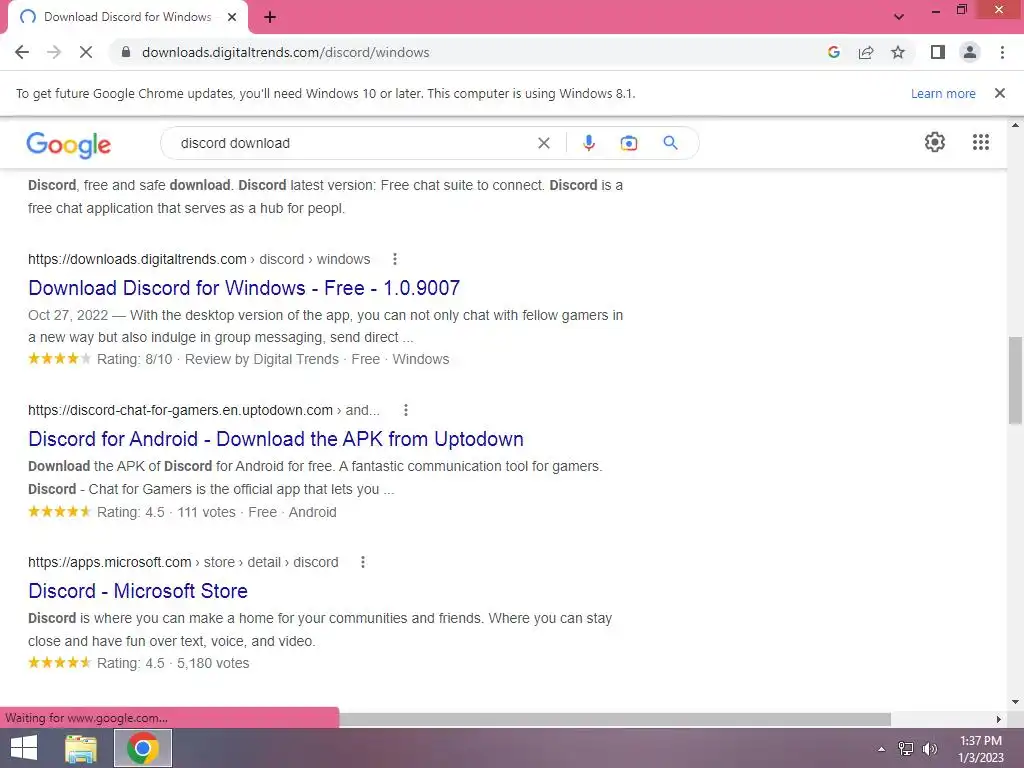Click the scroll-down arrow of the page
The image size is (1024, 768).
point(1015,702)
